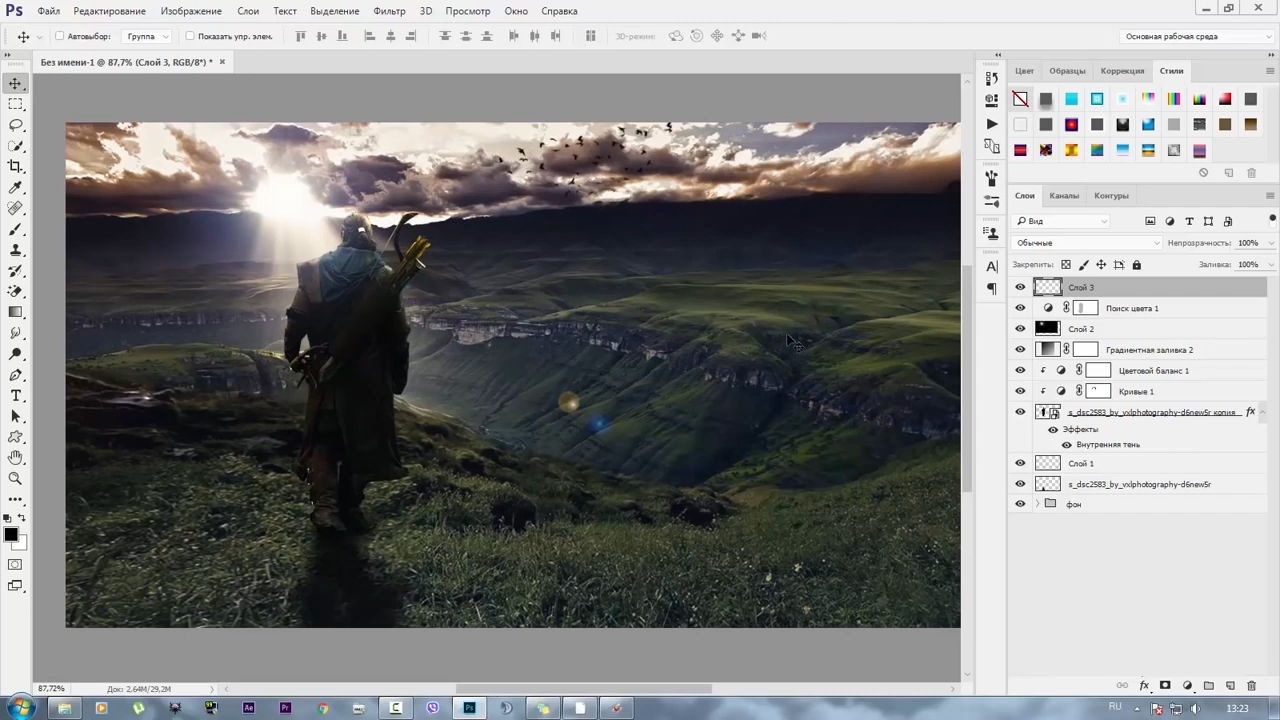Hide the Градиентная заливка 2 layer

(x=1020, y=350)
